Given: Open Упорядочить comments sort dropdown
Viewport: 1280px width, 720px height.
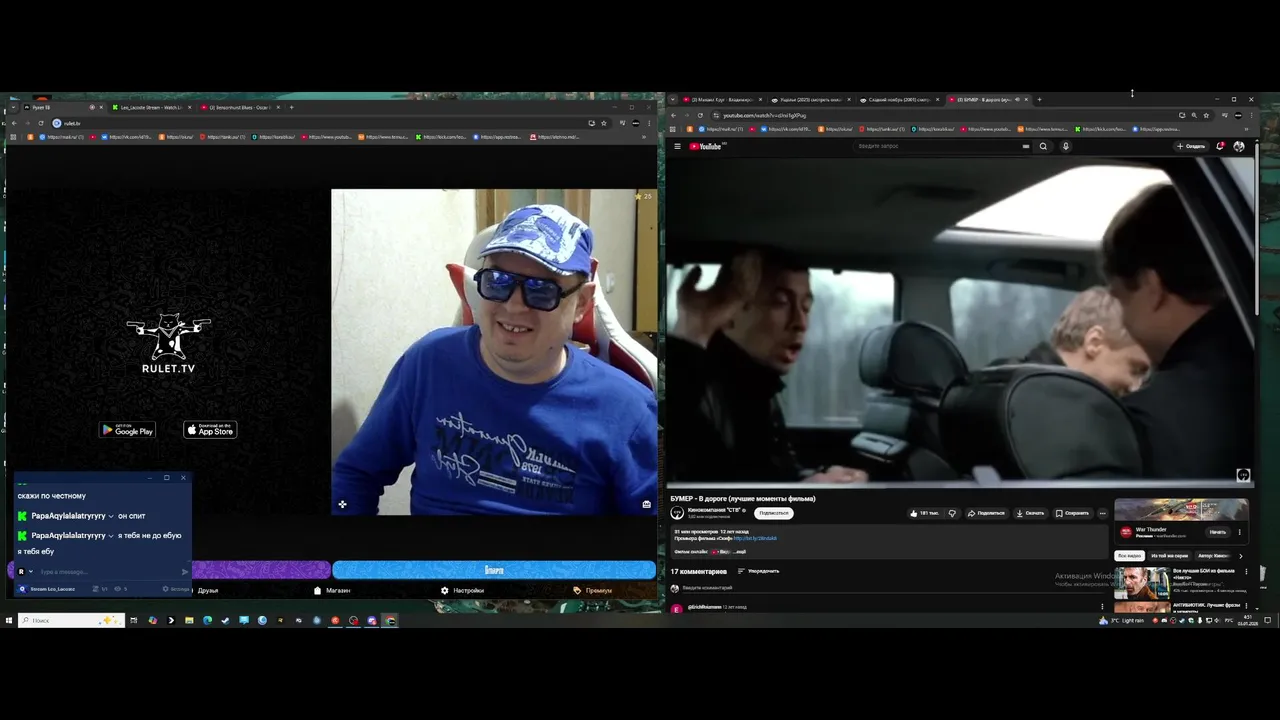Looking at the screenshot, I should click(x=758, y=571).
